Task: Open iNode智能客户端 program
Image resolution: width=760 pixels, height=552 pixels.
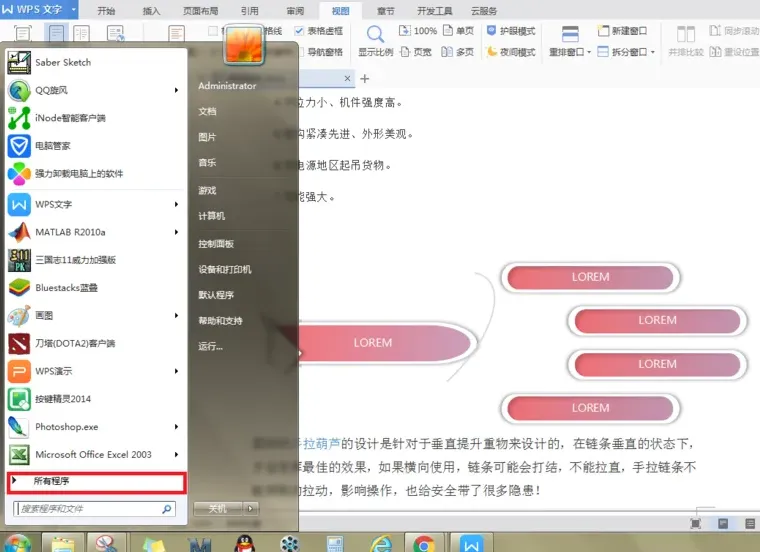Action: point(96,118)
